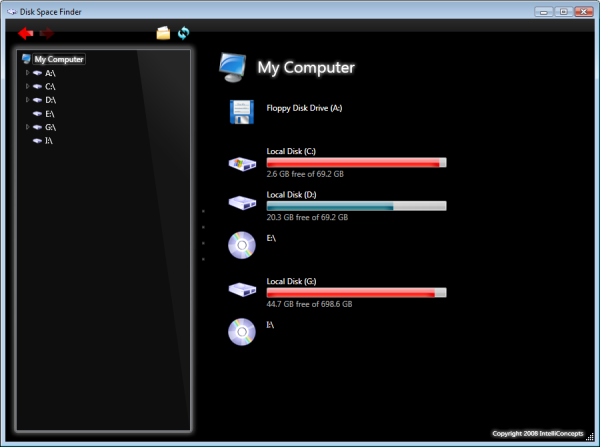Click the Disk Space Finder title bar icon

point(12,12)
